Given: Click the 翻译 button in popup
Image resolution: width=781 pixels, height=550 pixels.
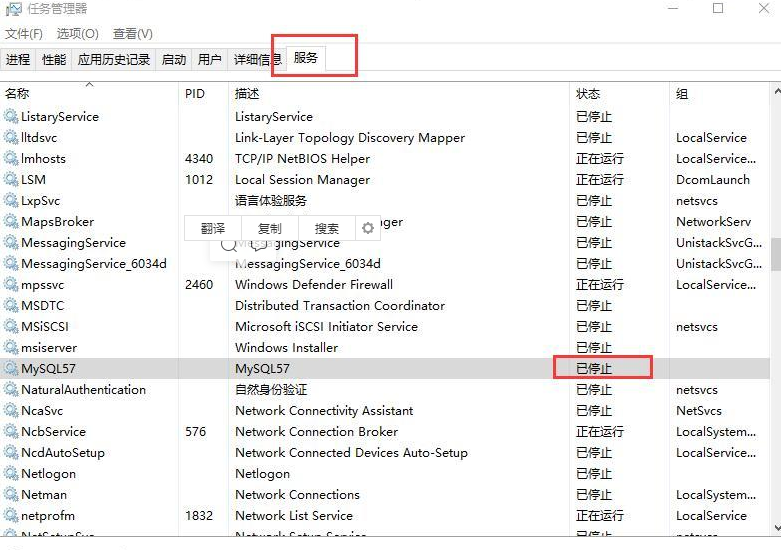Looking at the screenshot, I should pos(213,228).
